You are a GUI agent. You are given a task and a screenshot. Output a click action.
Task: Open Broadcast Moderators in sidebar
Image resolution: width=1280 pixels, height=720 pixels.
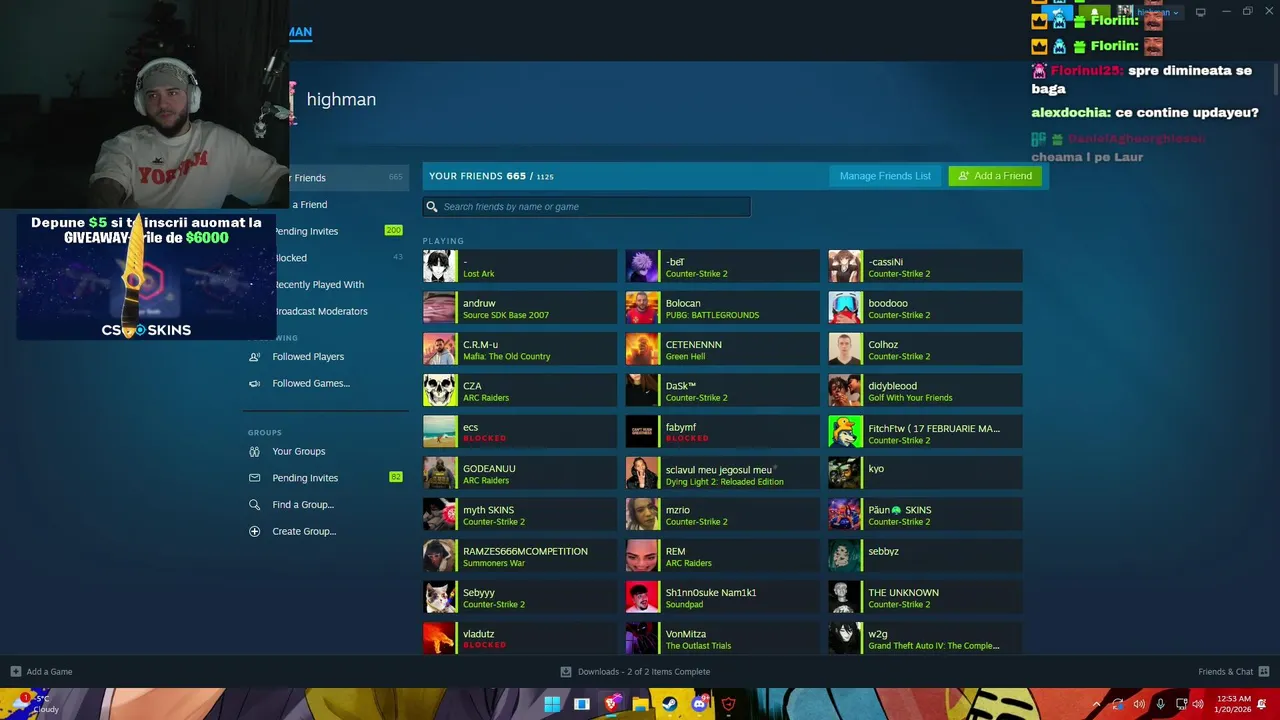pos(321,311)
